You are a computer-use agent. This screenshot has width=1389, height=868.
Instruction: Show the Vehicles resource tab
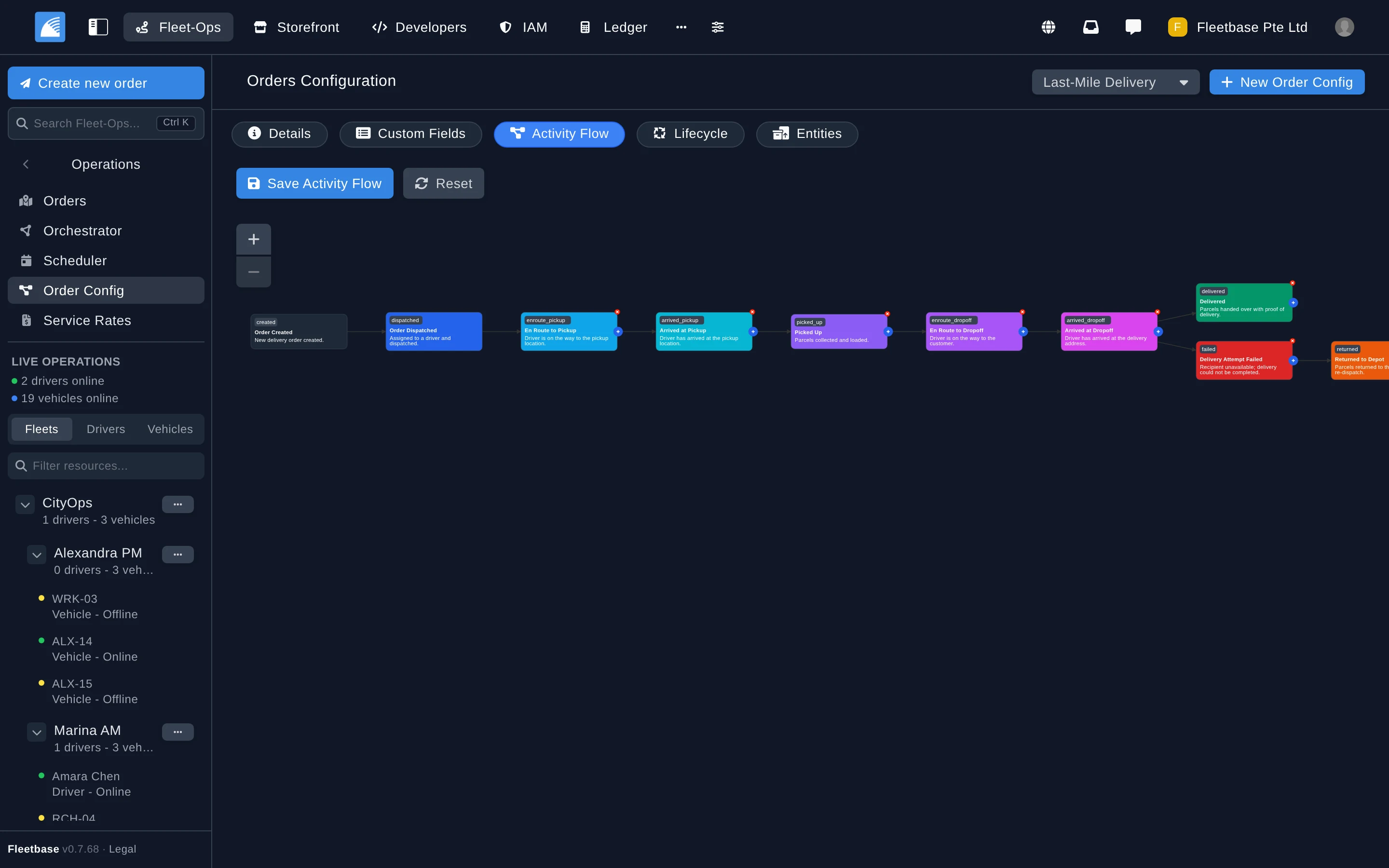tap(170, 429)
